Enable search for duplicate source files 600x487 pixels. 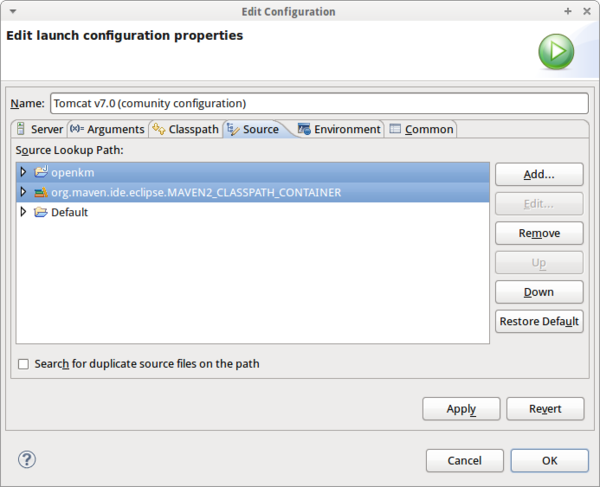[23, 364]
